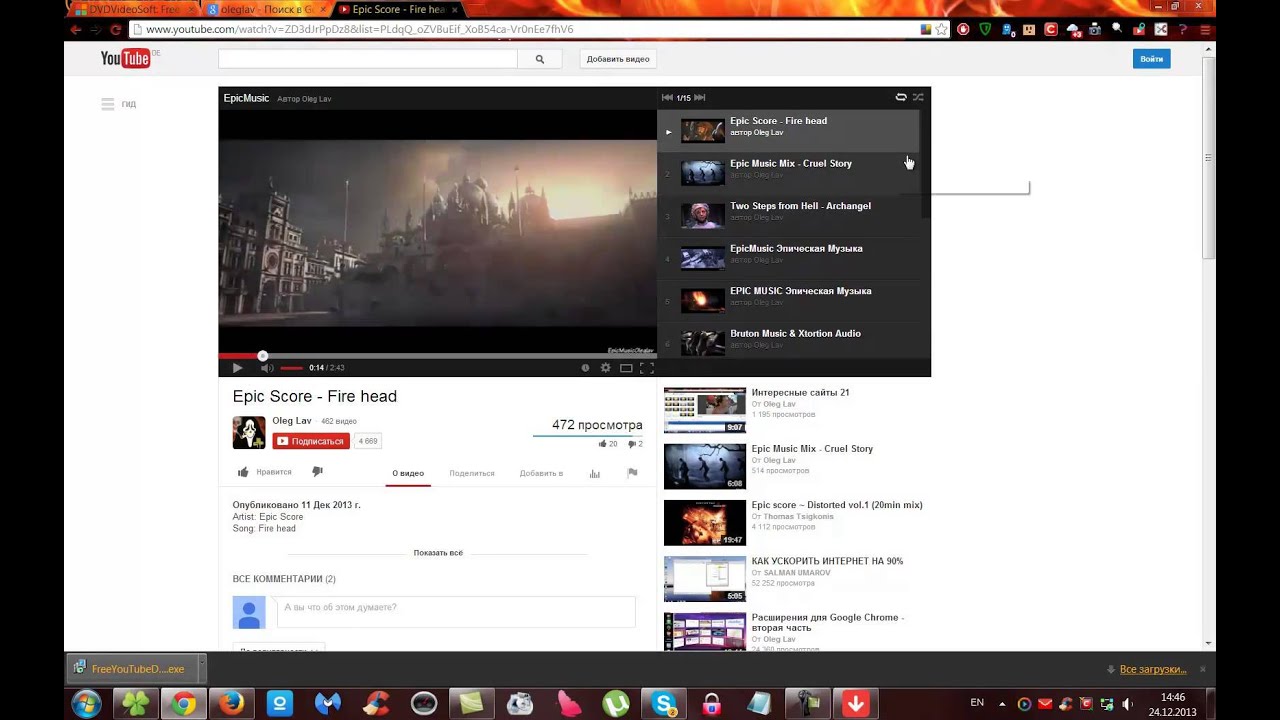Open 'Все загрузки...' link
Viewport: 1280px width, 720px height.
[1153, 669]
